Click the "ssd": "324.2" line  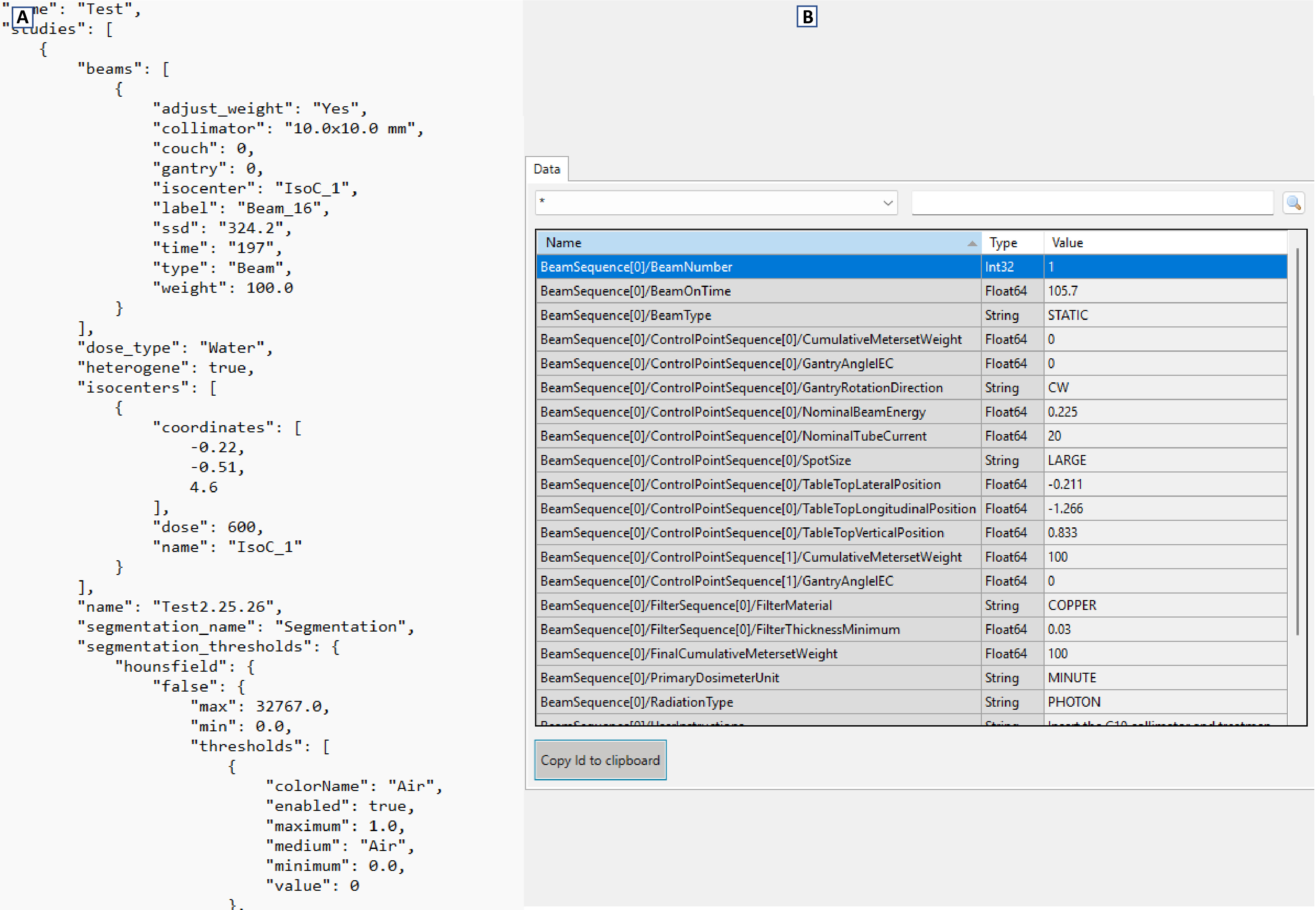click(x=222, y=228)
